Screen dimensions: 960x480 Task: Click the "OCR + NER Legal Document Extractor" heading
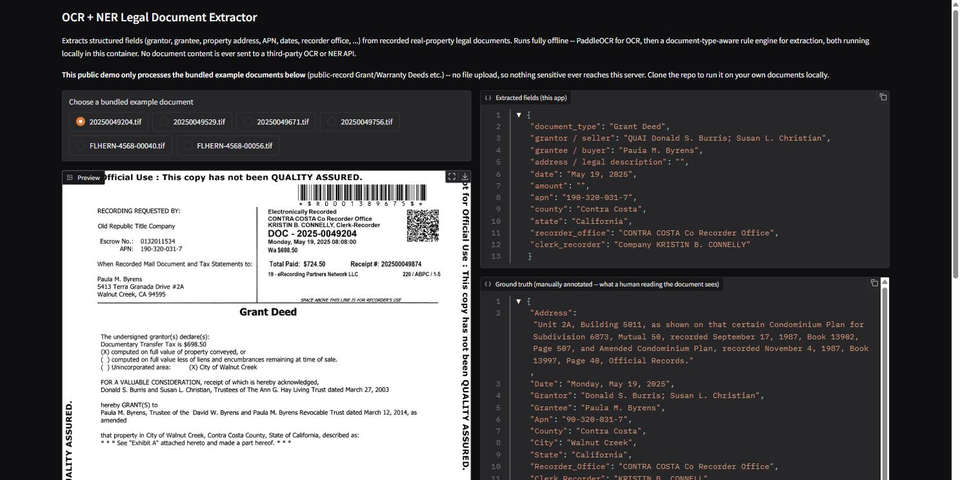[x=159, y=17]
